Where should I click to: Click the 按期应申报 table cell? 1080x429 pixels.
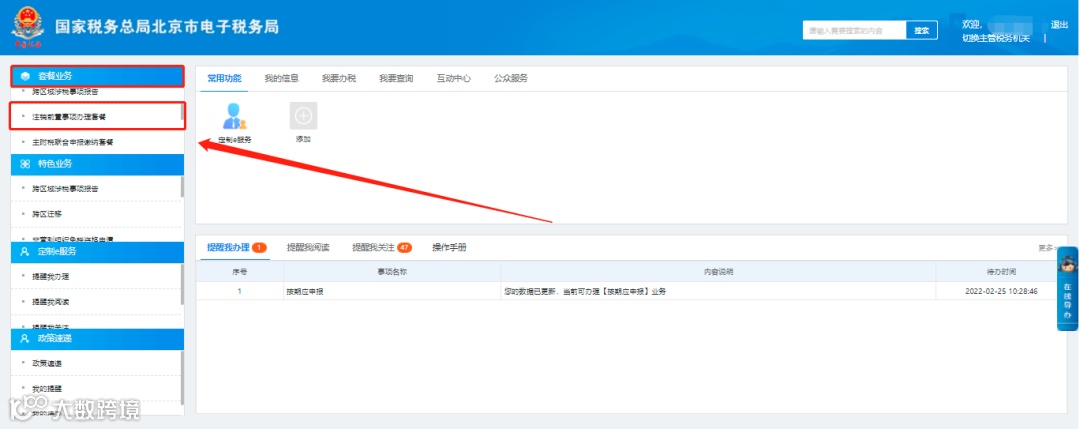[x=392, y=291]
